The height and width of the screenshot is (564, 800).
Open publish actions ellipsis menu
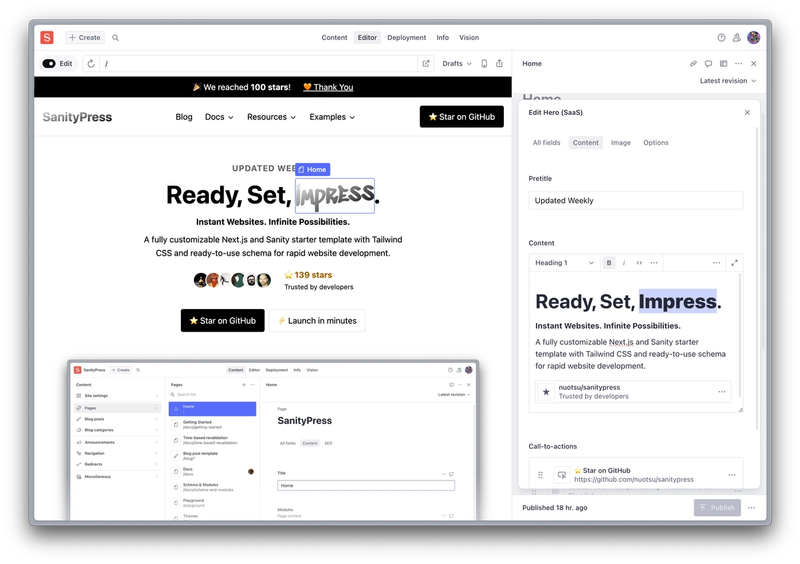pyautogui.click(x=752, y=508)
